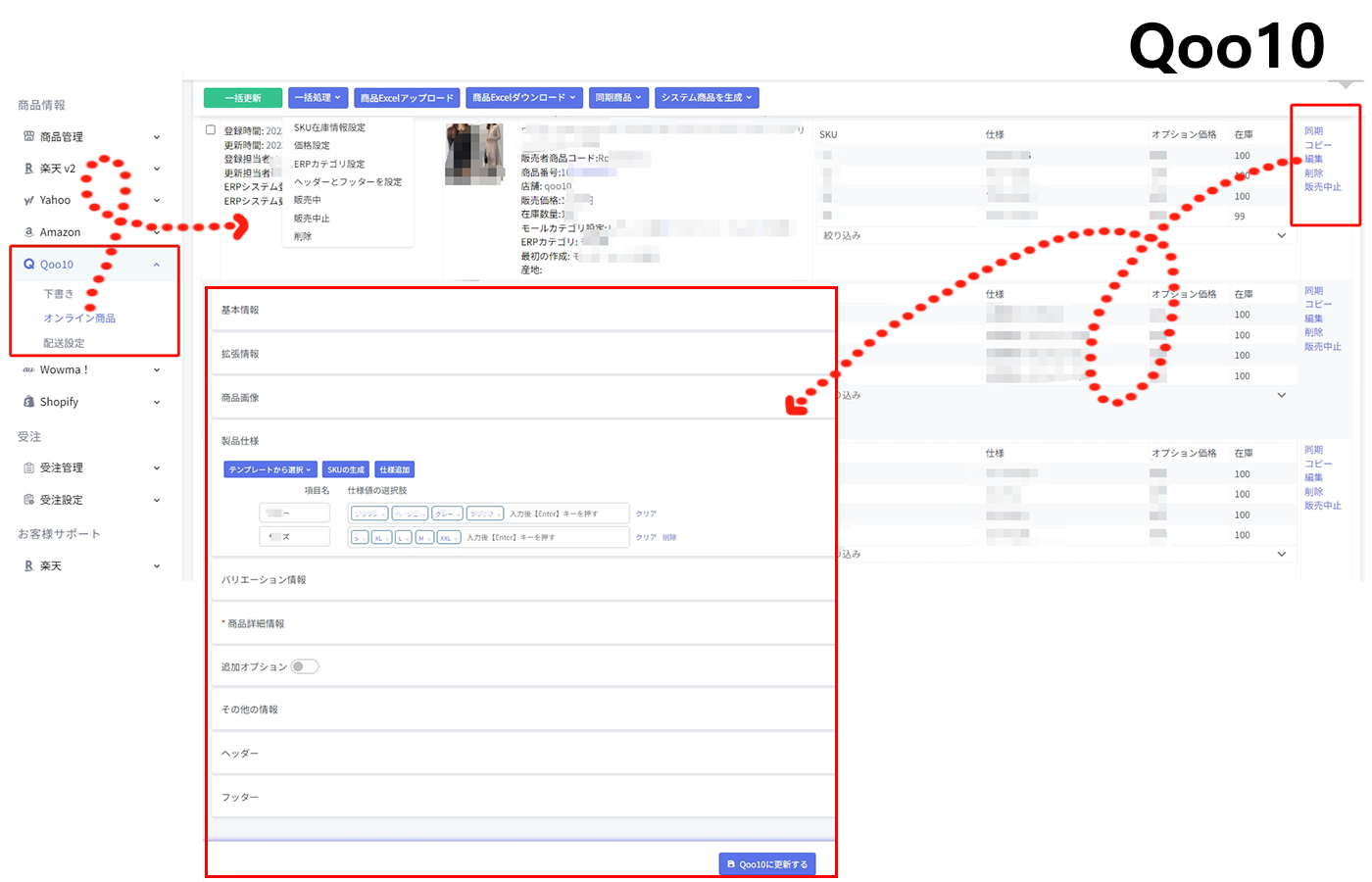Choose 販売中 from the 一括処理 menu
The image size is (1372, 882).
point(308,200)
